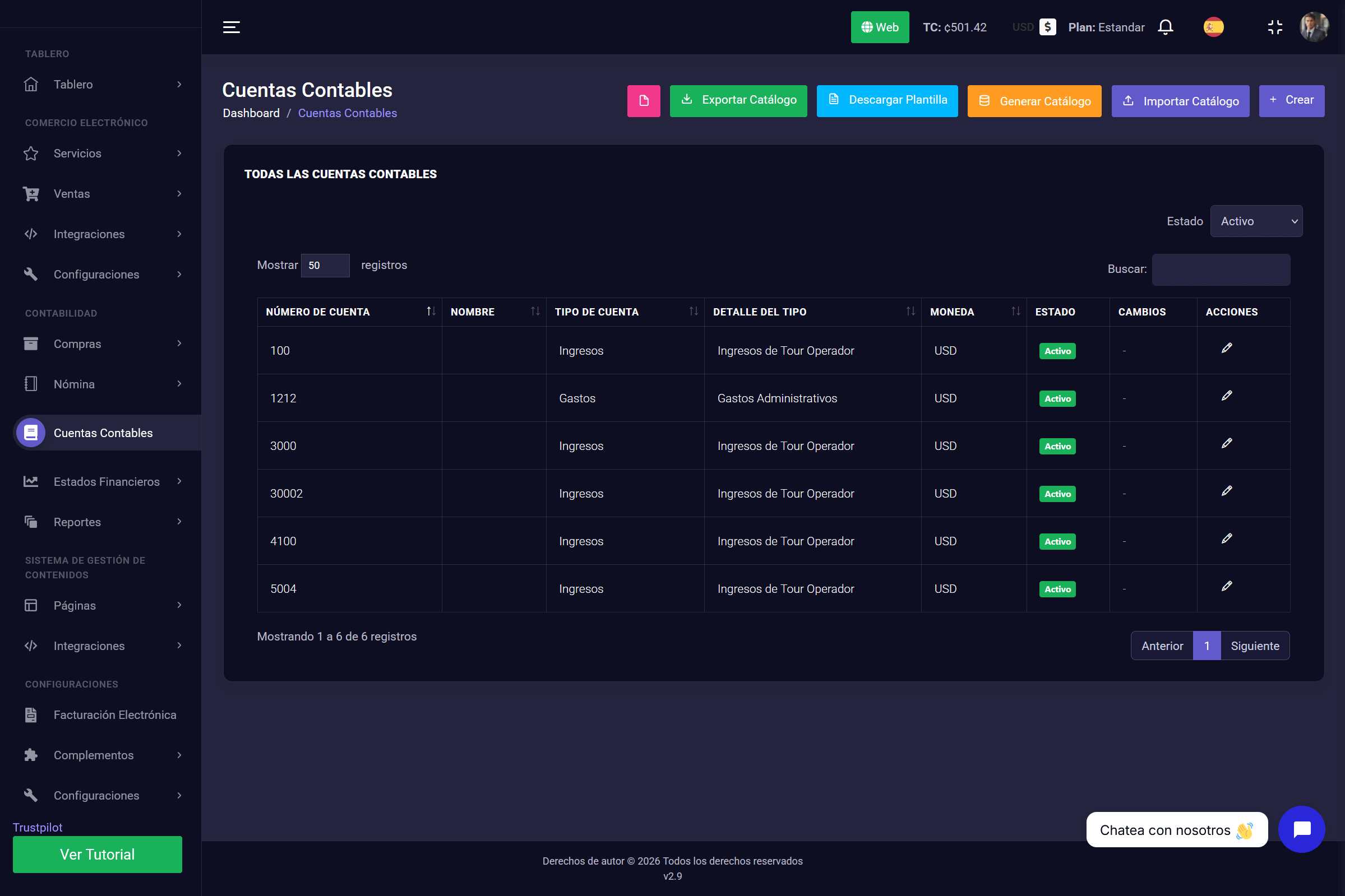Viewport: 1345px width, 896px height.
Task: Click the Buscar search field
Action: [1221, 270]
